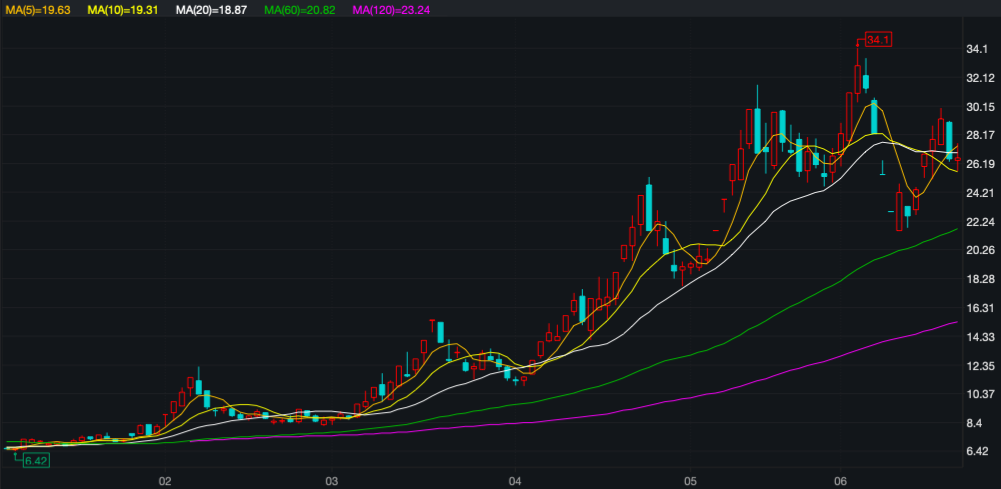1001x489 pixels.
Task: Click the green-boxed 6.42 low price marker
Action: click(x=36, y=461)
